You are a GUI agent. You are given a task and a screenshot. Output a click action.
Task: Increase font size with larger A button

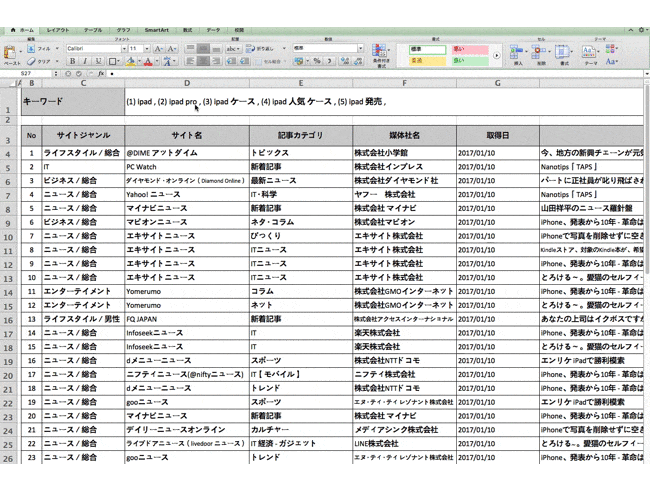(159, 49)
